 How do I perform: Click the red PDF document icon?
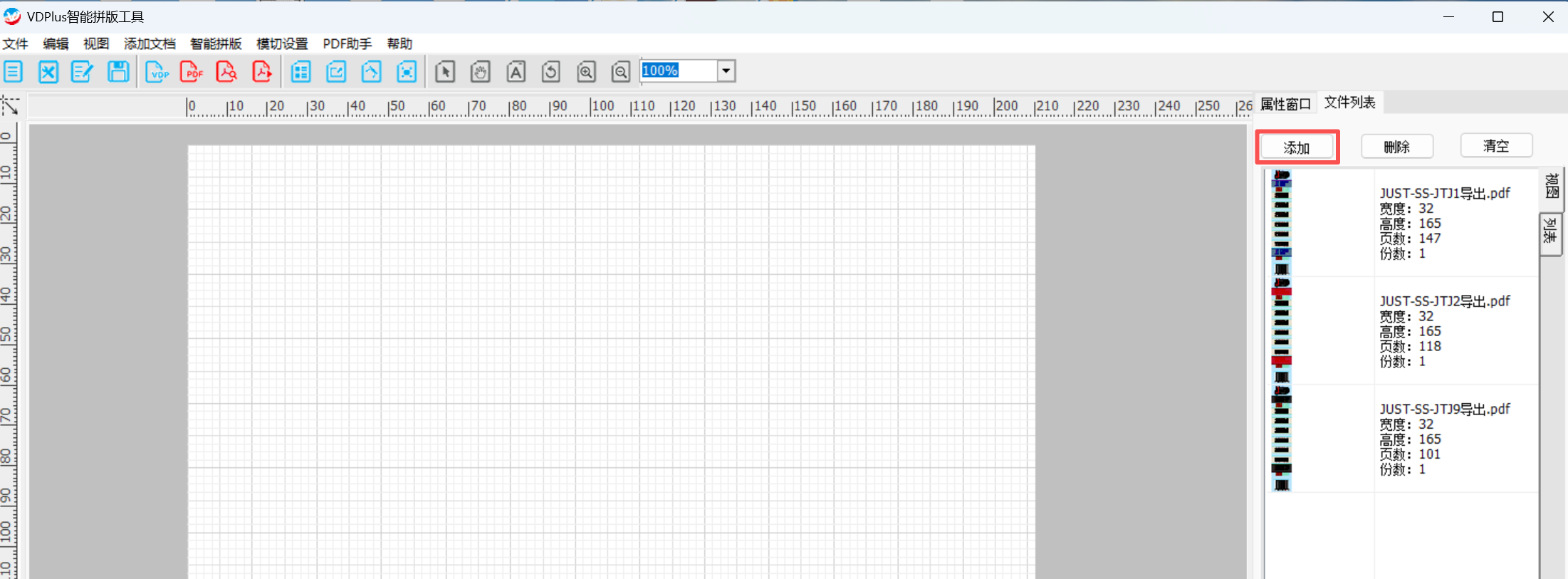click(192, 72)
